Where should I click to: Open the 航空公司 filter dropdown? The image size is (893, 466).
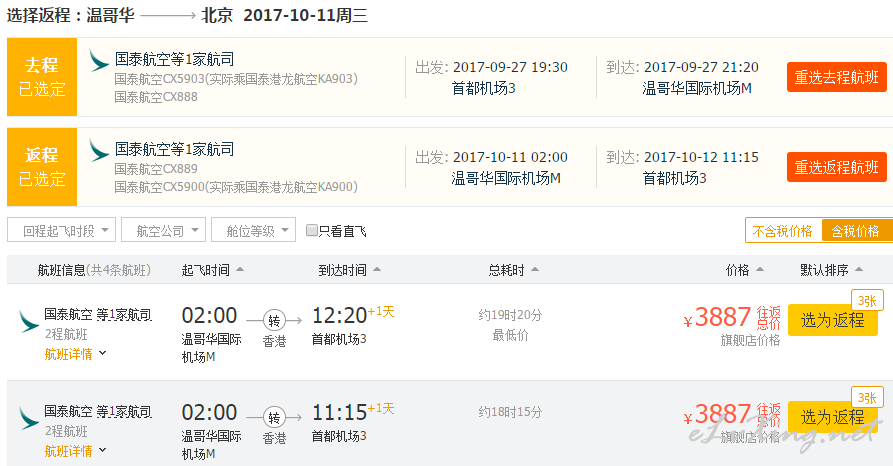tap(163, 230)
